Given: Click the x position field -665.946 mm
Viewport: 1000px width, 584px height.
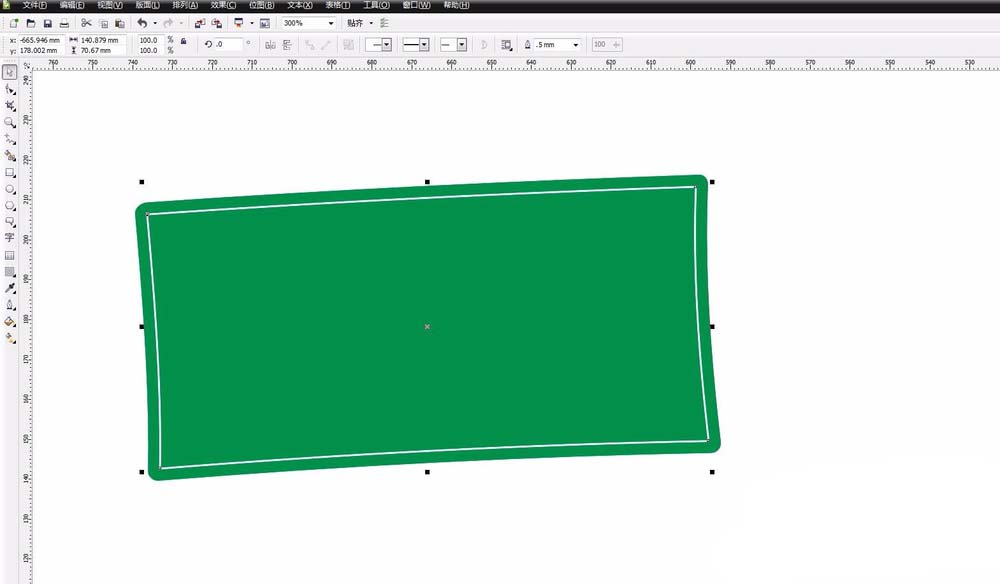Looking at the screenshot, I should pyautogui.click(x=41, y=40).
